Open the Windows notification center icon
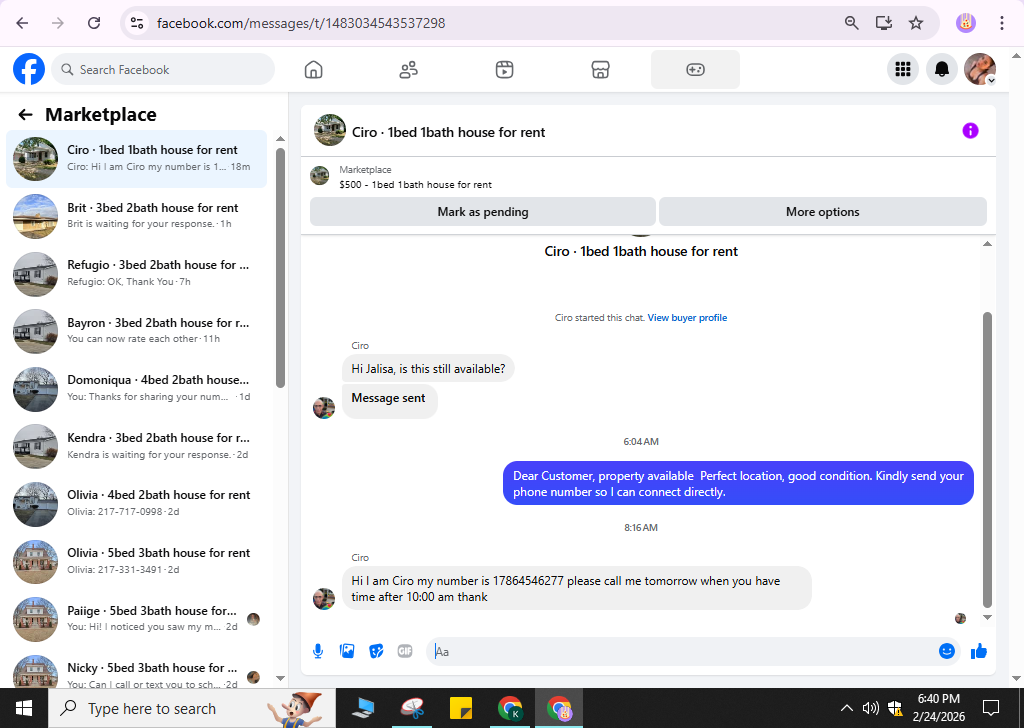This screenshot has width=1024, height=728. pos(991,708)
